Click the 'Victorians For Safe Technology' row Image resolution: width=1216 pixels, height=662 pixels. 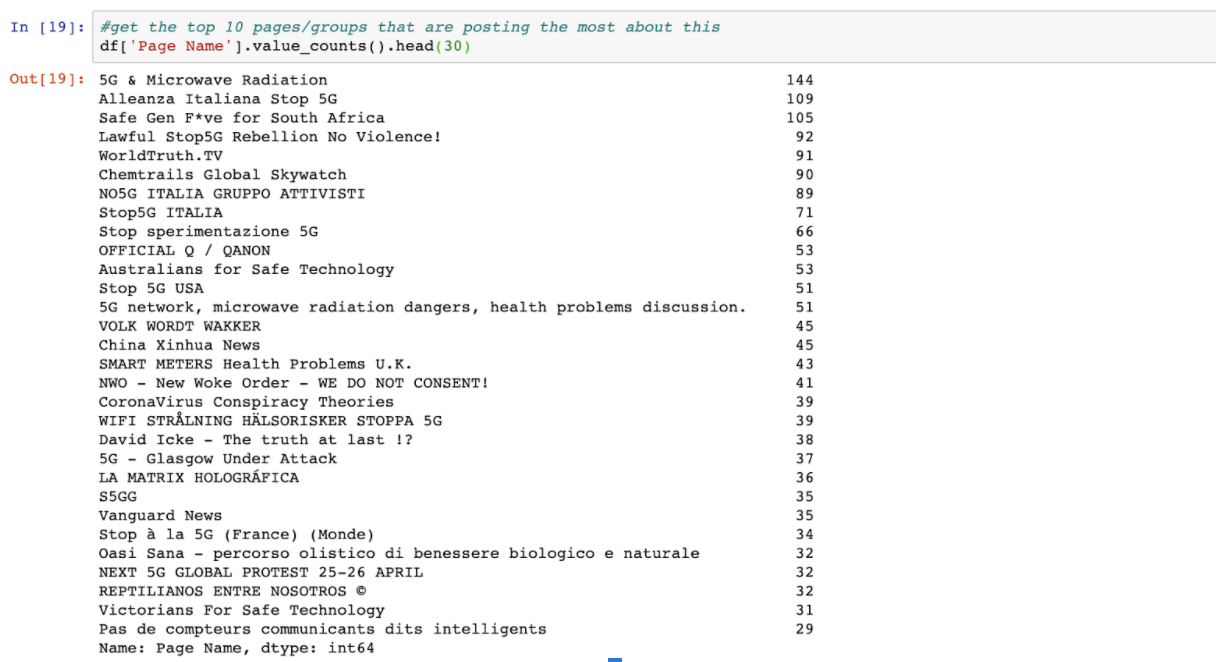pos(241,610)
